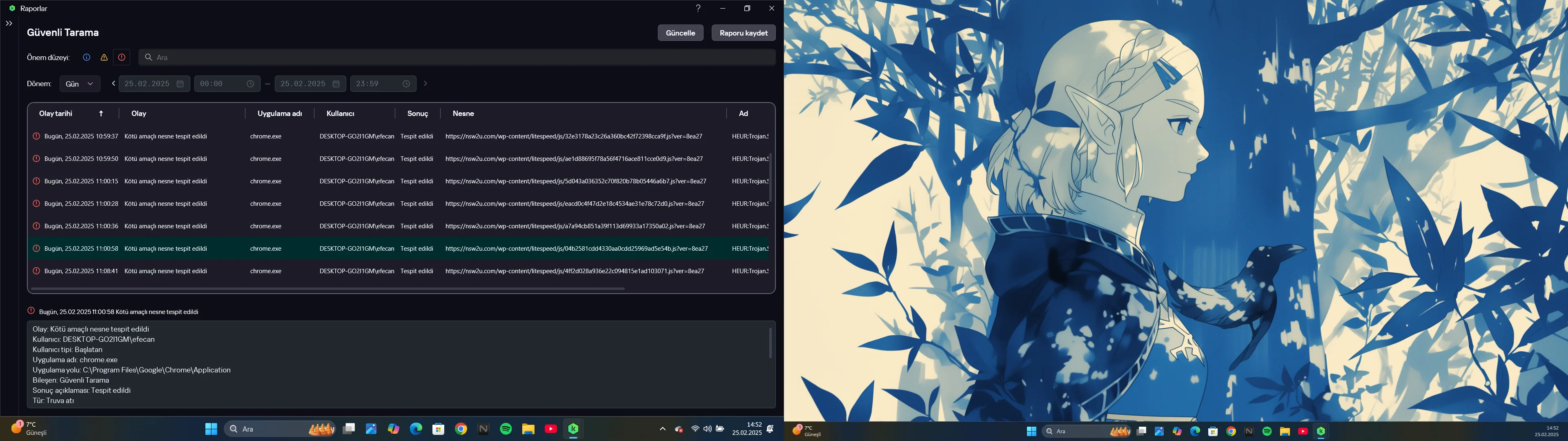Toggle the informational severity filter icon
Viewport: 1568px width, 441px height.
coord(87,57)
